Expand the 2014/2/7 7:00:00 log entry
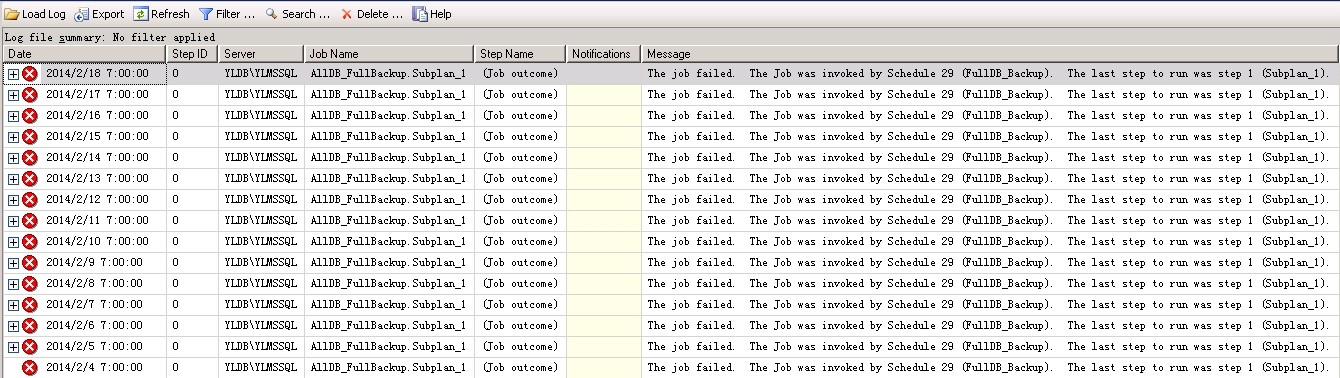Screen dimensions: 1340x378 [13, 305]
